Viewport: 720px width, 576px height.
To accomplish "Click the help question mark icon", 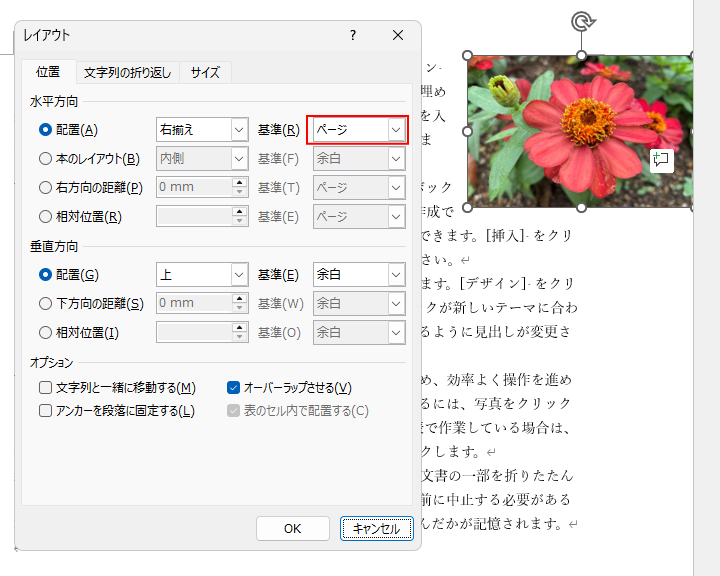I will (353, 35).
